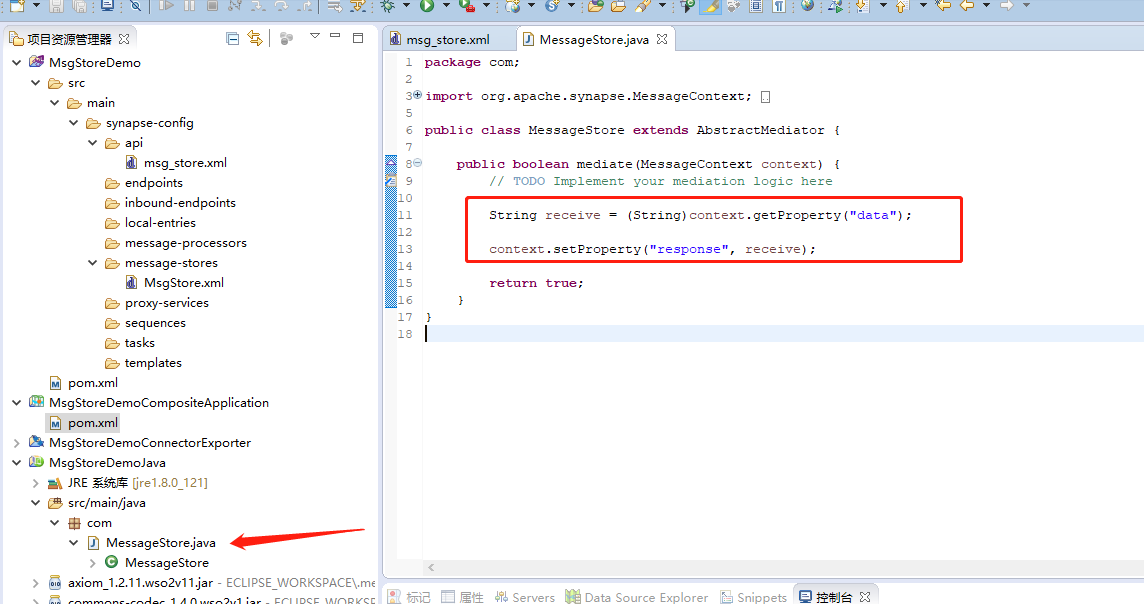
Task: Close the 项目资源管理器 view
Action: [124, 39]
